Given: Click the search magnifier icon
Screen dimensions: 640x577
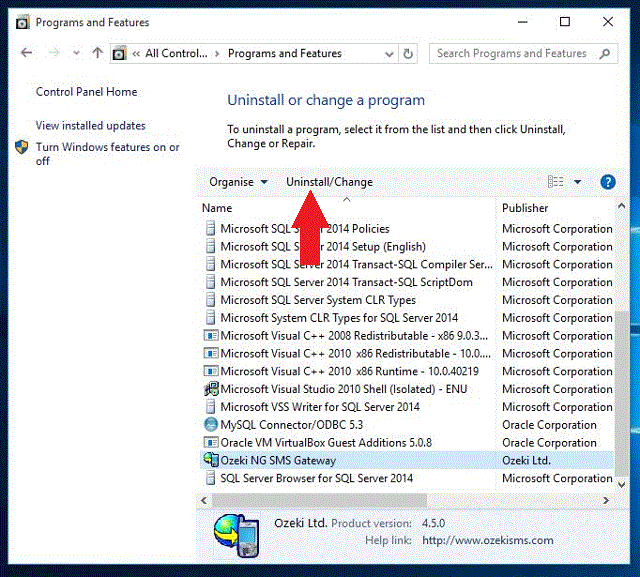Looking at the screenshot, I should (x=605, y=53).
